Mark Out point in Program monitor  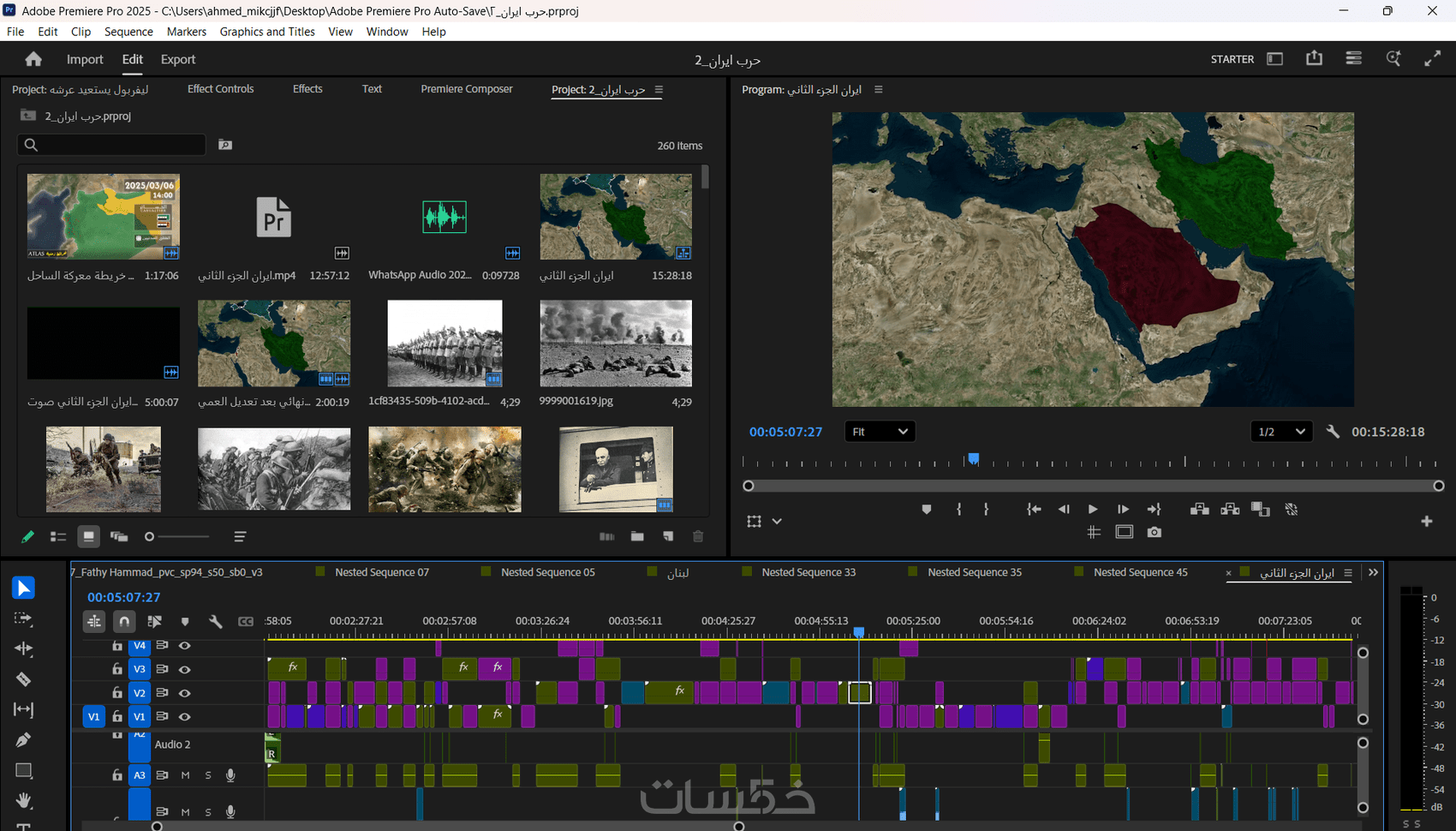click(x=987, y=509)
